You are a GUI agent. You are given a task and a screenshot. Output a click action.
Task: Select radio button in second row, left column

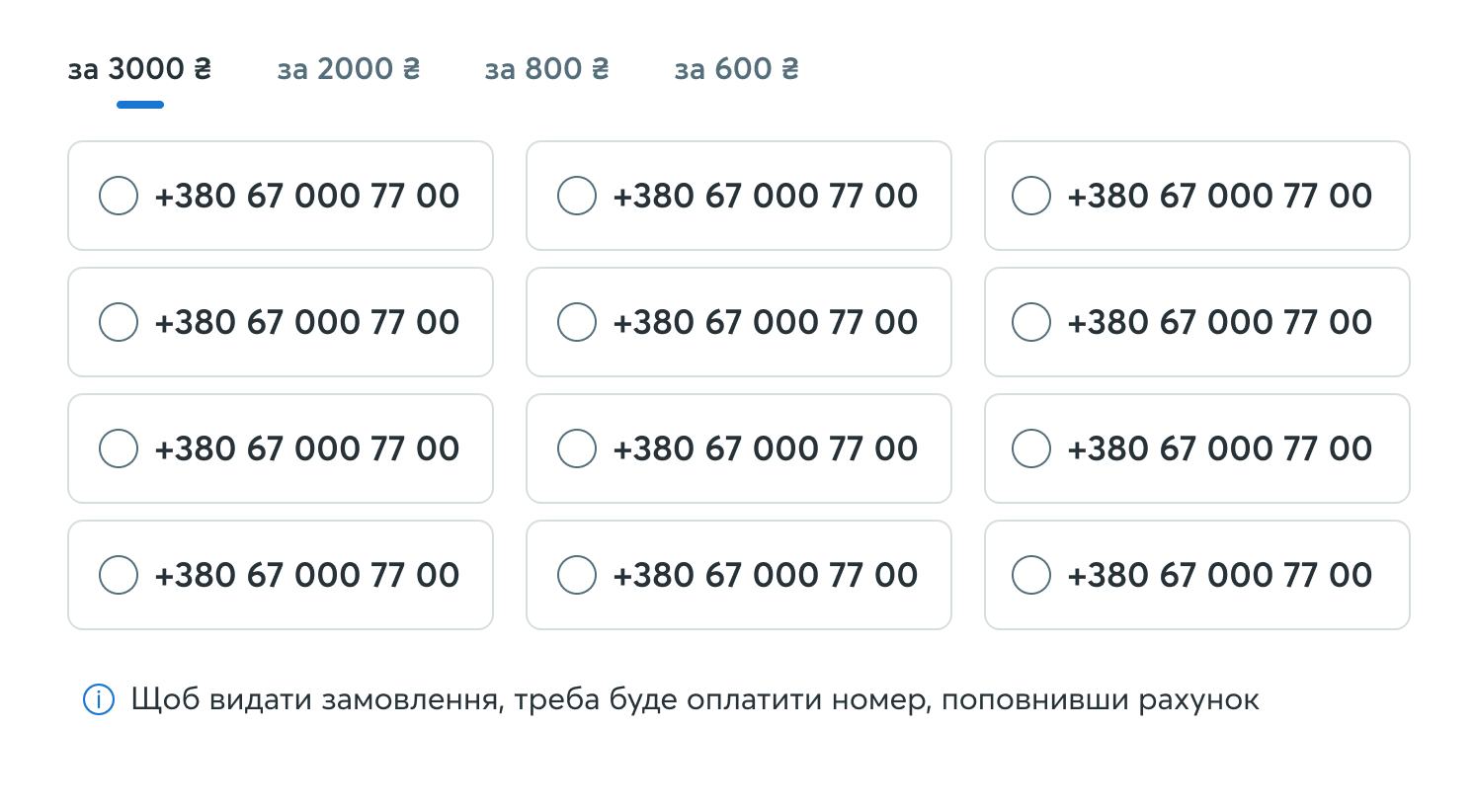(119, 322)
